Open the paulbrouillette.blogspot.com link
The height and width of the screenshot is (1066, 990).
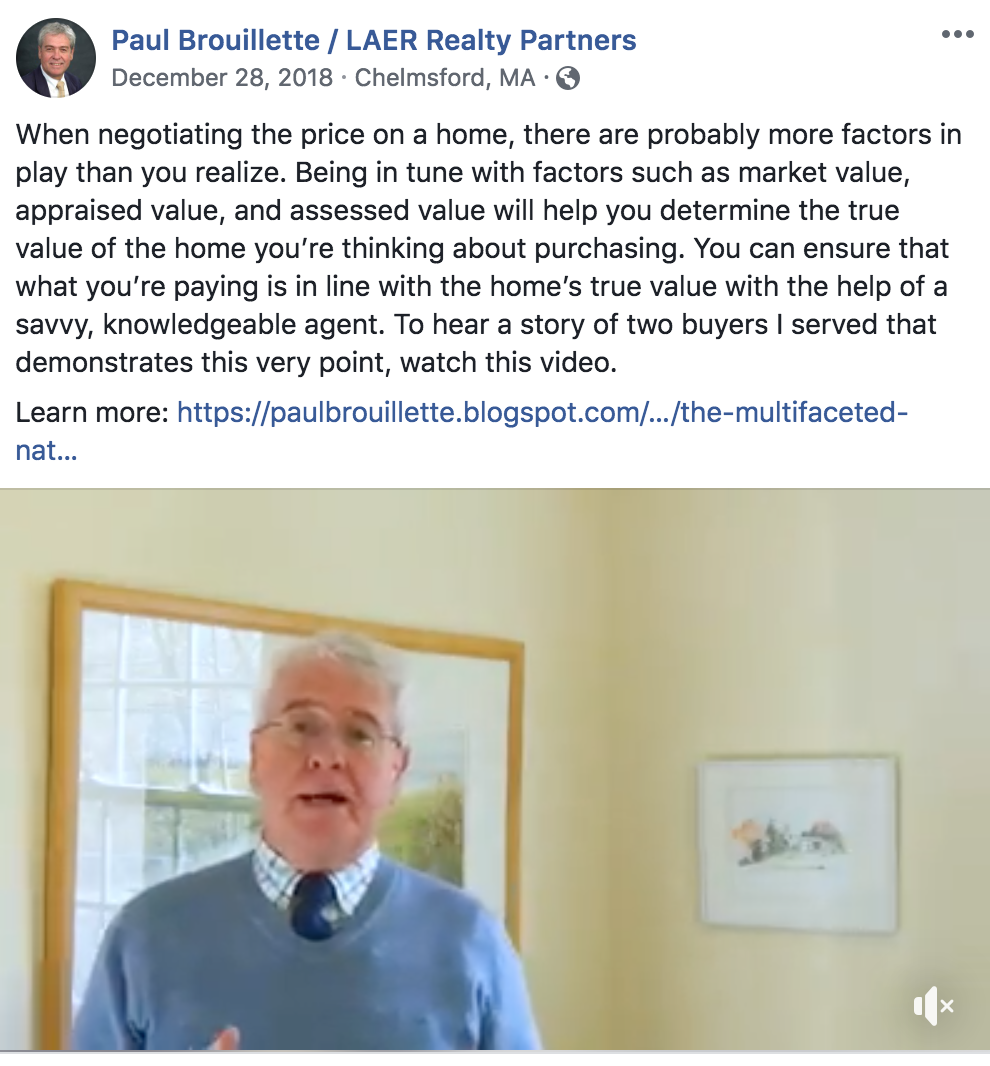click(542, 412)
